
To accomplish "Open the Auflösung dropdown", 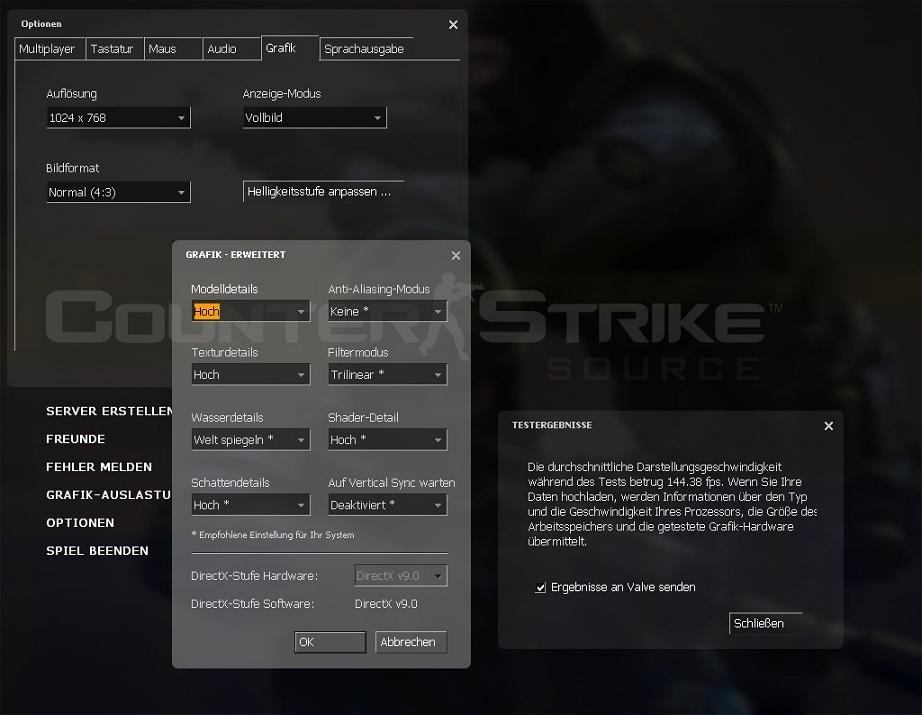I will click(x=118, y=118).
